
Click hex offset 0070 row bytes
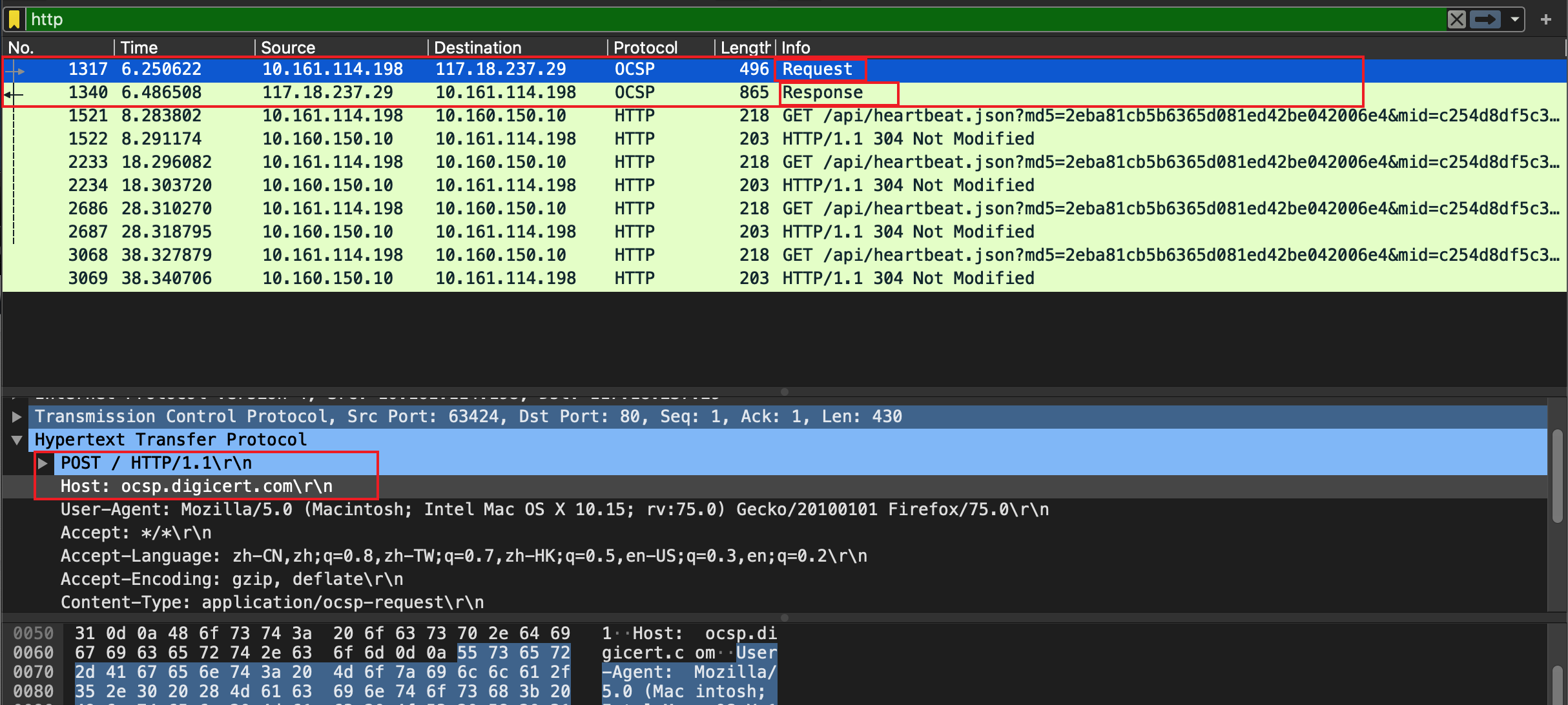tap(322, 672)
